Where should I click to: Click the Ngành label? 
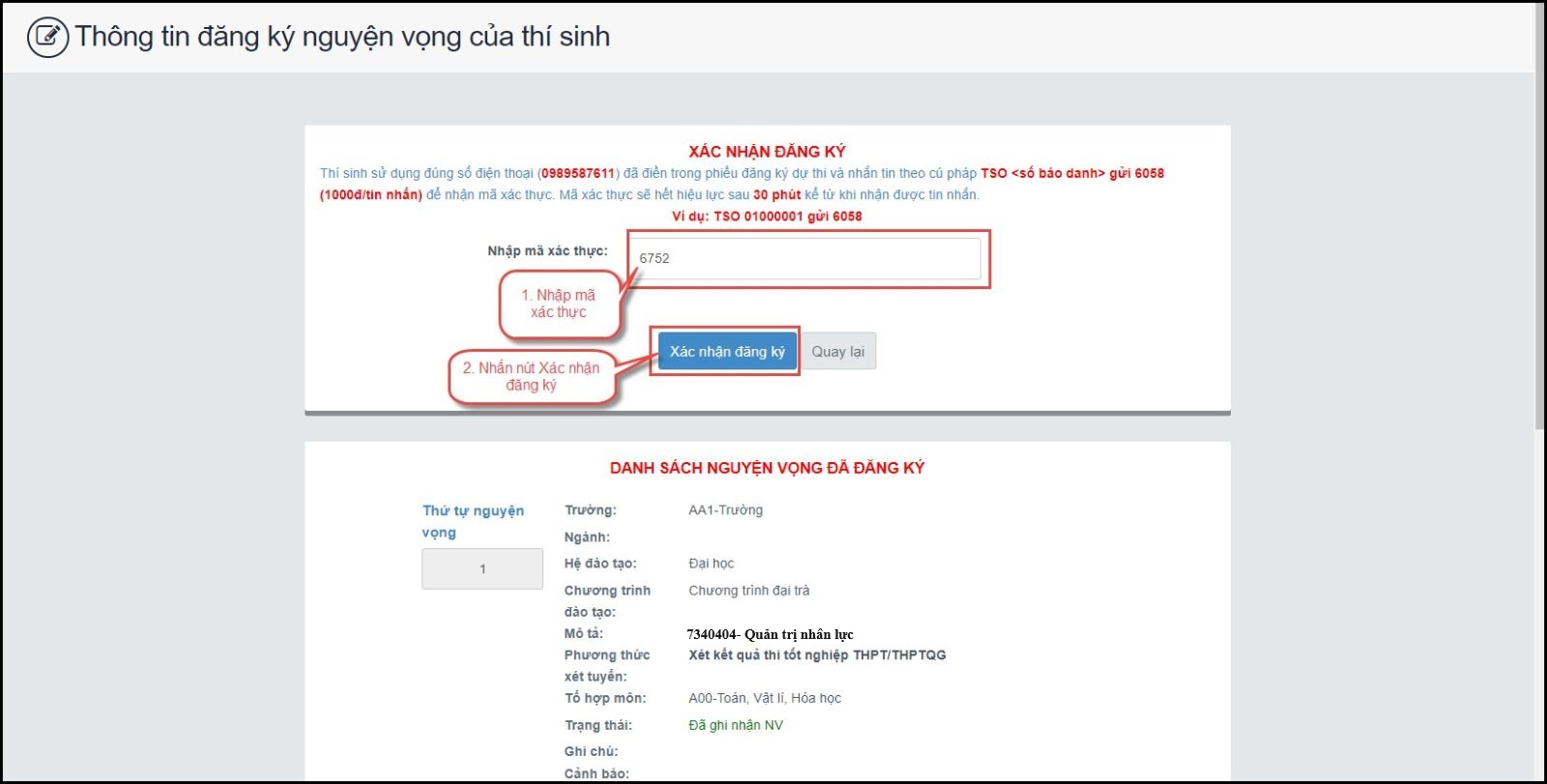587,537
